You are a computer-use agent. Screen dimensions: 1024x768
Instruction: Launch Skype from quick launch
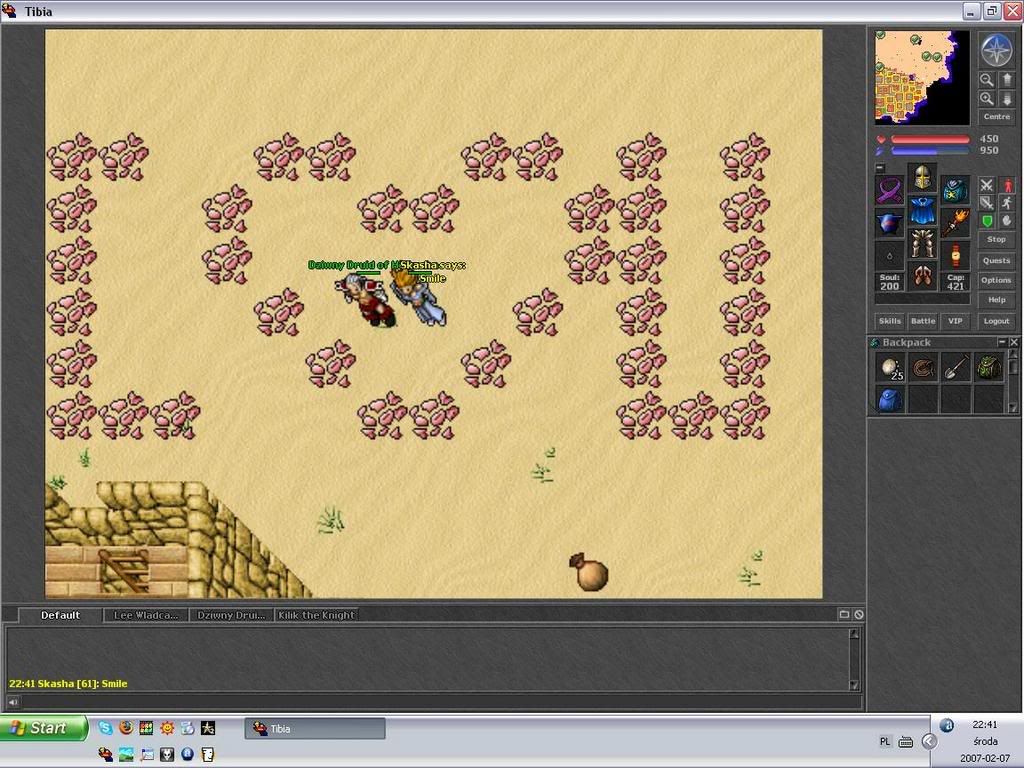point(105,728)
